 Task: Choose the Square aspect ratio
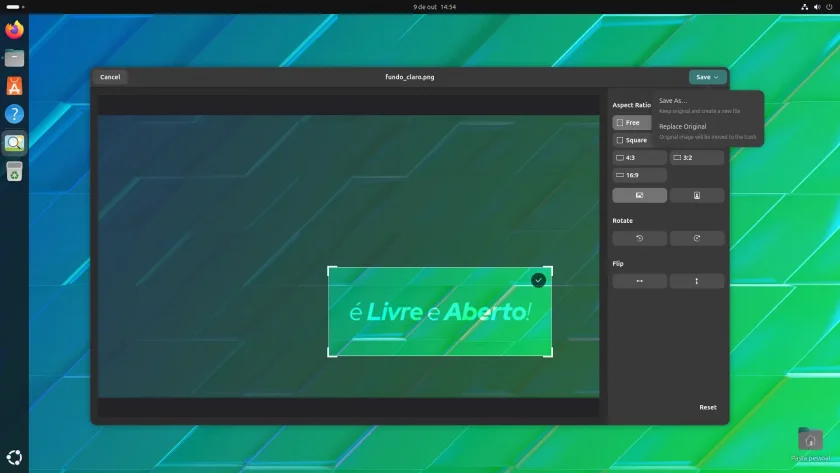click(632, 140)
